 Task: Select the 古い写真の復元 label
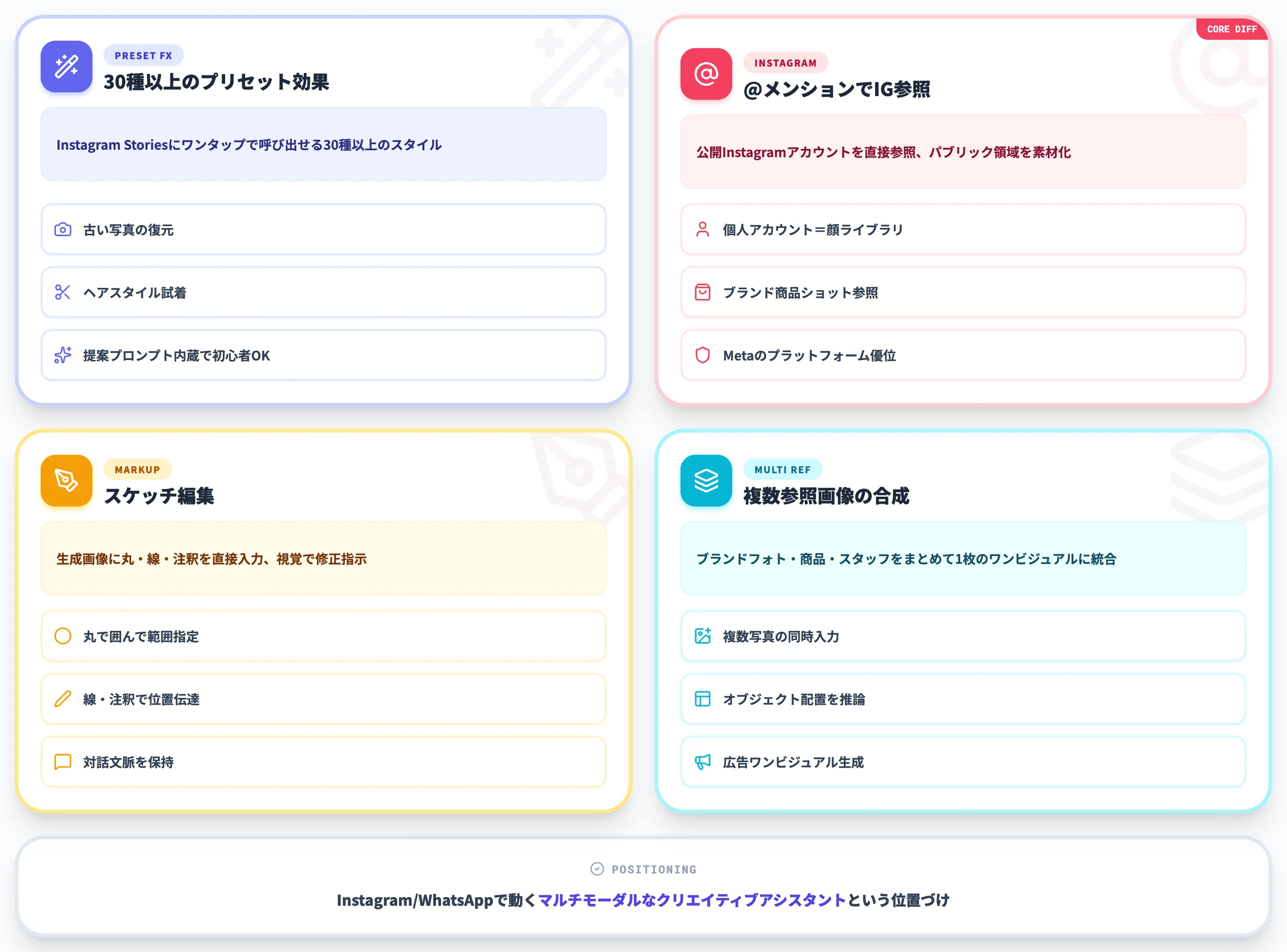129,230
